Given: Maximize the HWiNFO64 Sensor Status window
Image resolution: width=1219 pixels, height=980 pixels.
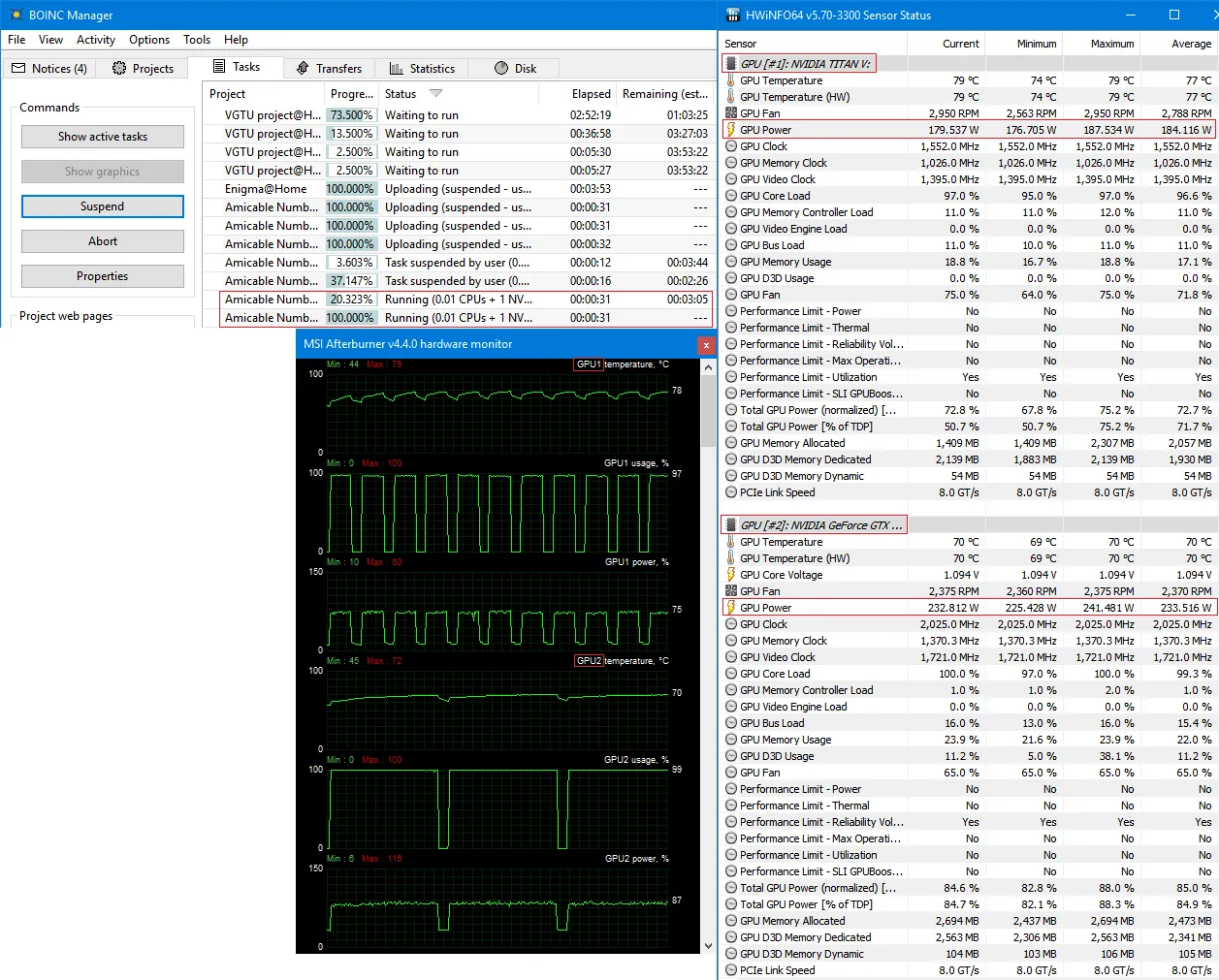Looking at the screenshot, I should pyautogui.click(x=1174, y=15).
